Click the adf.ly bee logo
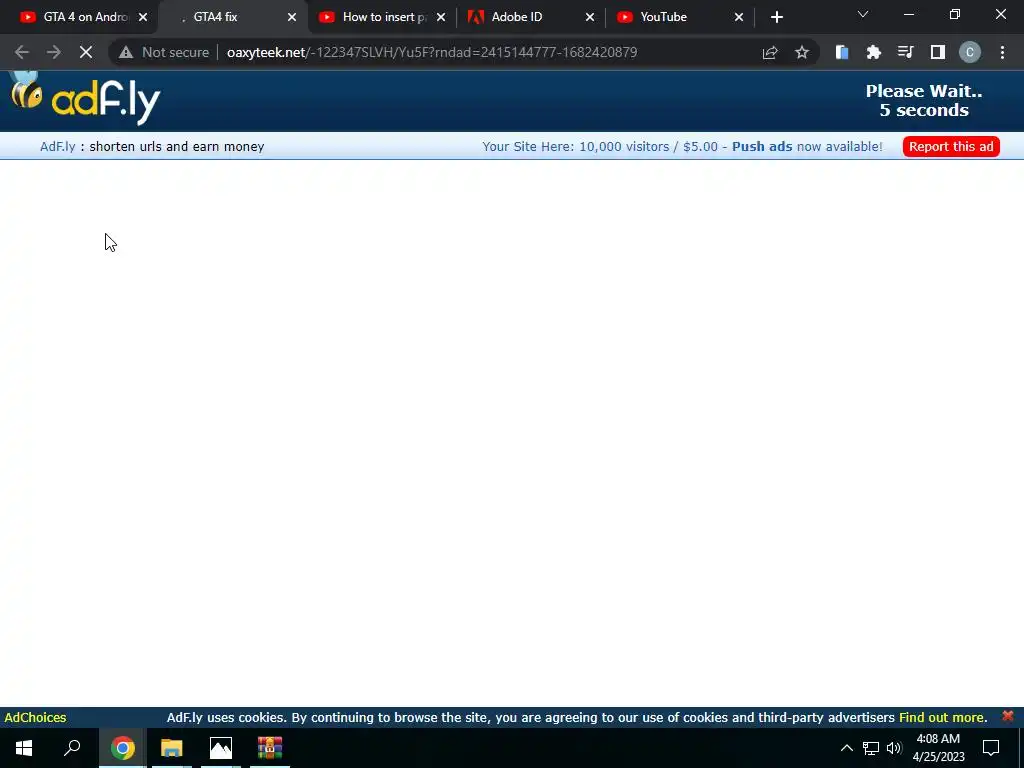The width and height of the screenshot is (1024, 768). click(x=86, y=98)
